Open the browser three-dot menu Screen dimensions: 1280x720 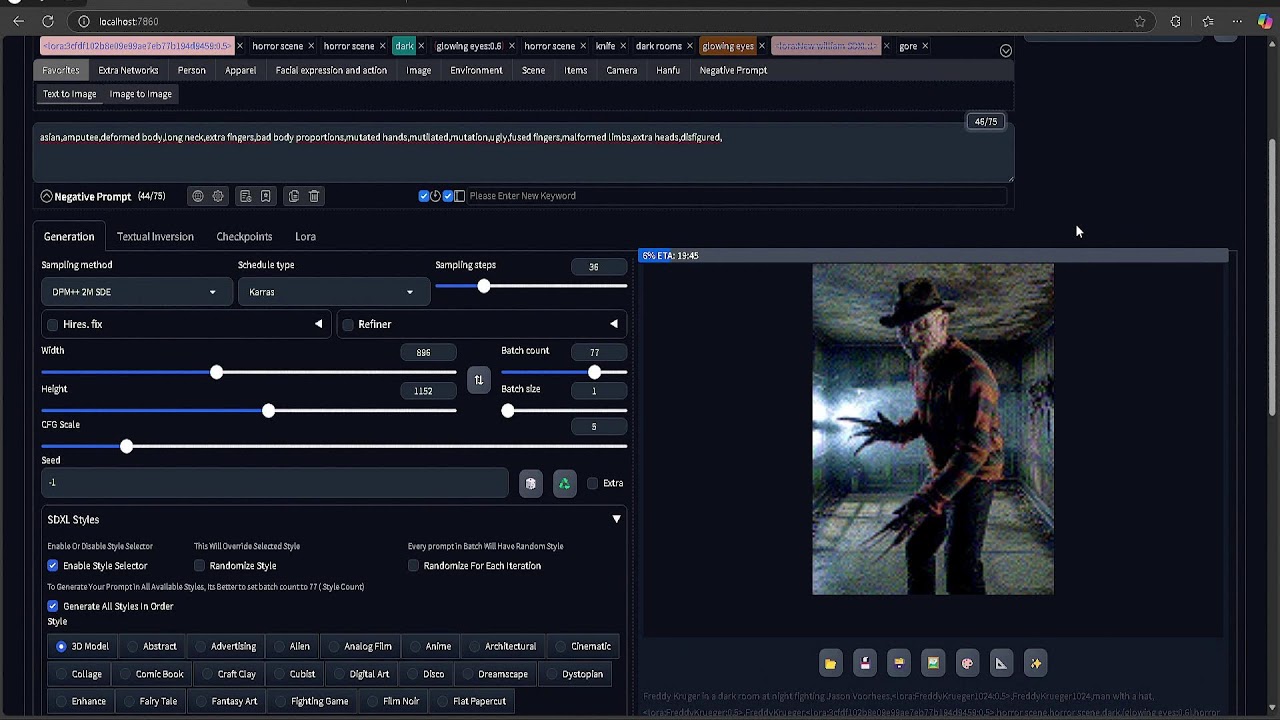1237,21
